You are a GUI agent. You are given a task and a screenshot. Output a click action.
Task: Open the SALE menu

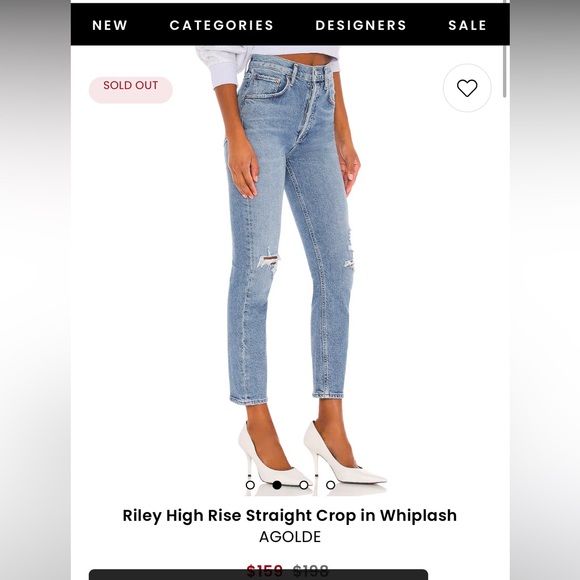(467, 25)
